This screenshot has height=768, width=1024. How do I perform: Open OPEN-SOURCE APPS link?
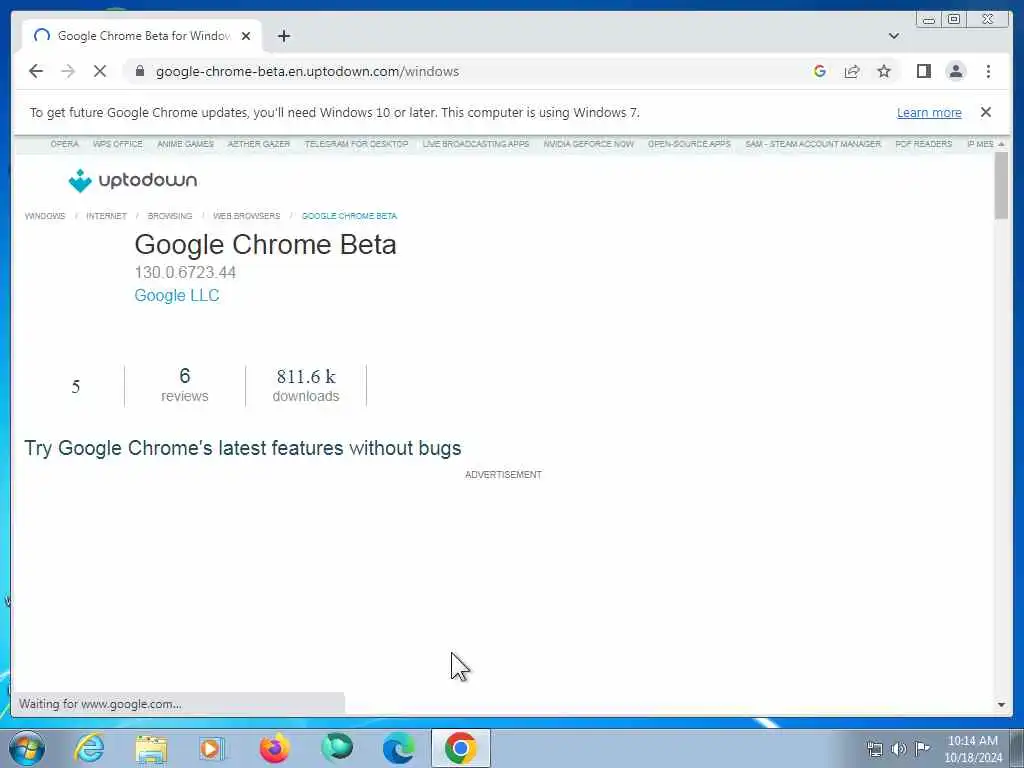pyautogui.click(x=689, y=144)
